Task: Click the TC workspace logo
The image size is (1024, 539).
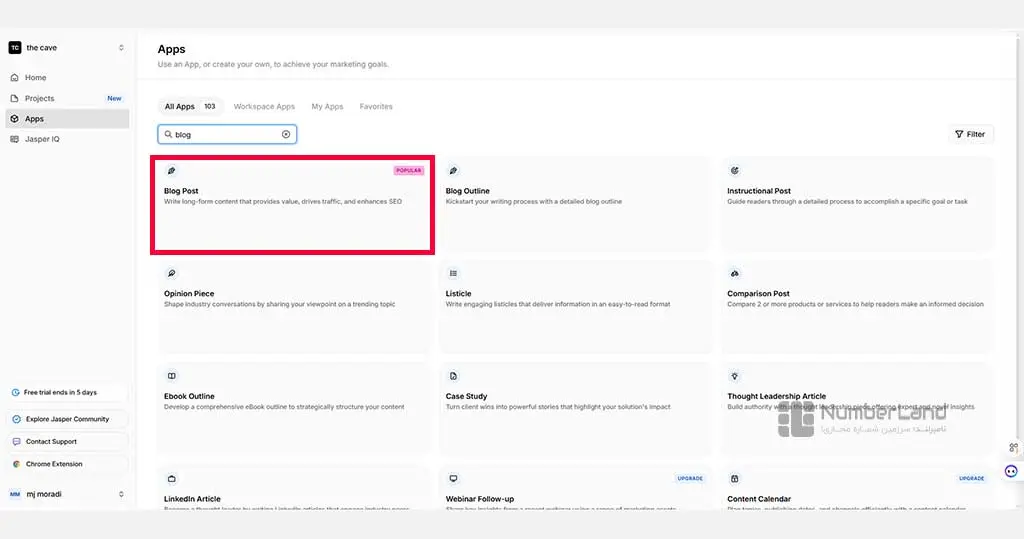Action: (14, 48)
